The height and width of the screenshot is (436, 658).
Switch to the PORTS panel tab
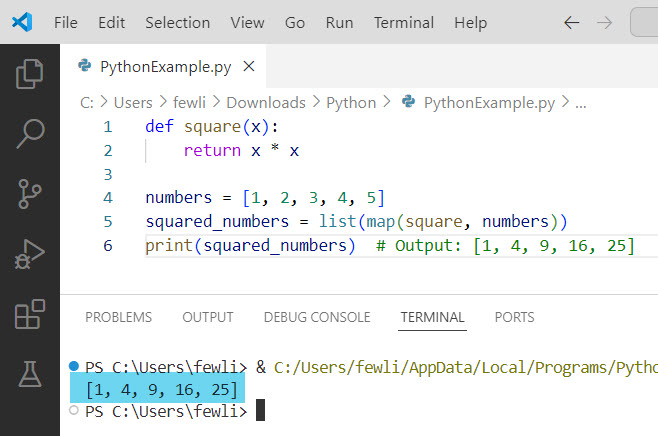click(x=514, y=317)
